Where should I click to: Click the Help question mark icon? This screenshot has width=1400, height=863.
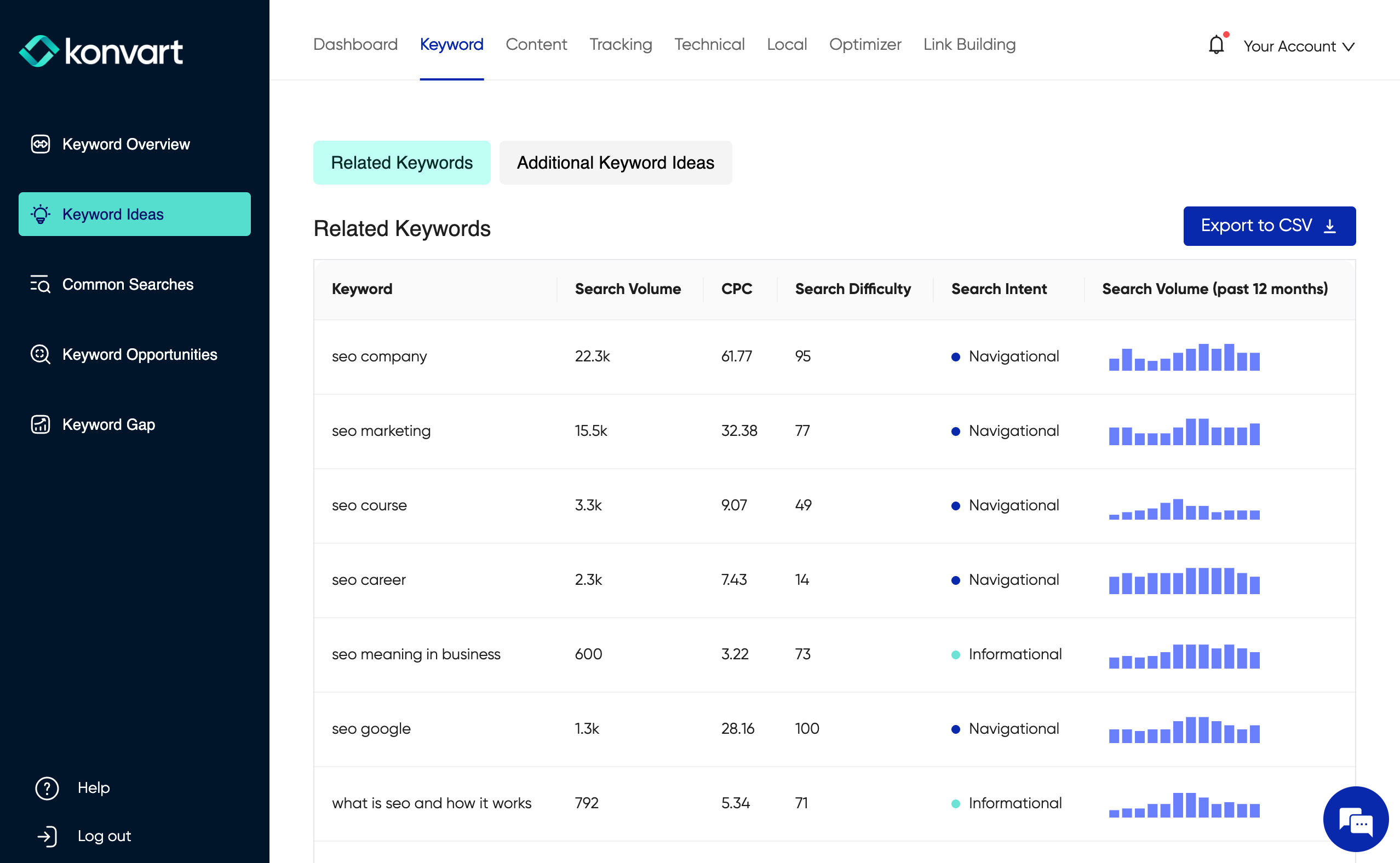pyautogui.click(x=47, y=788)
